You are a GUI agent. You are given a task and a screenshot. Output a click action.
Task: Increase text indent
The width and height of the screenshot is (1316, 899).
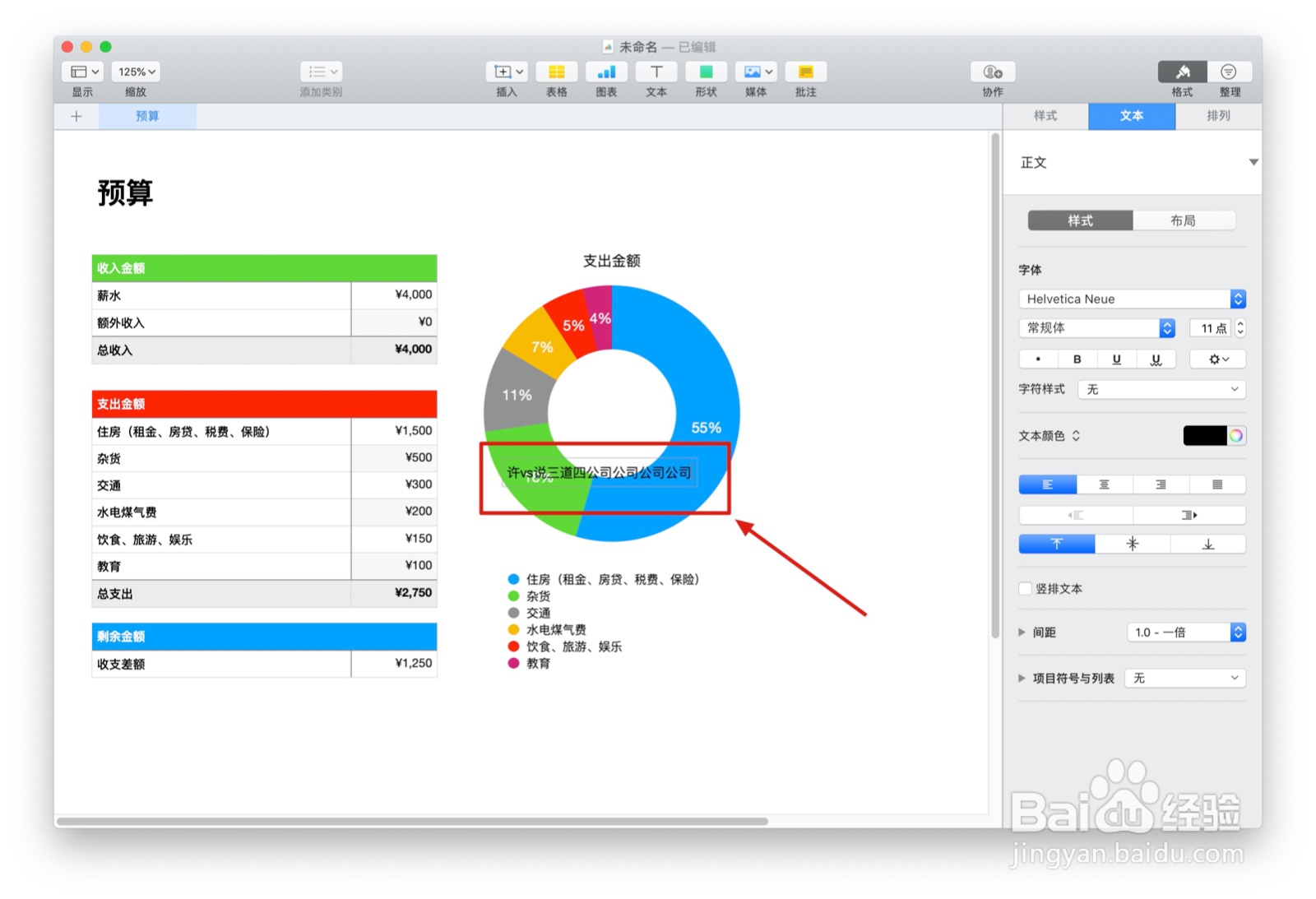tap(1189, 515)
